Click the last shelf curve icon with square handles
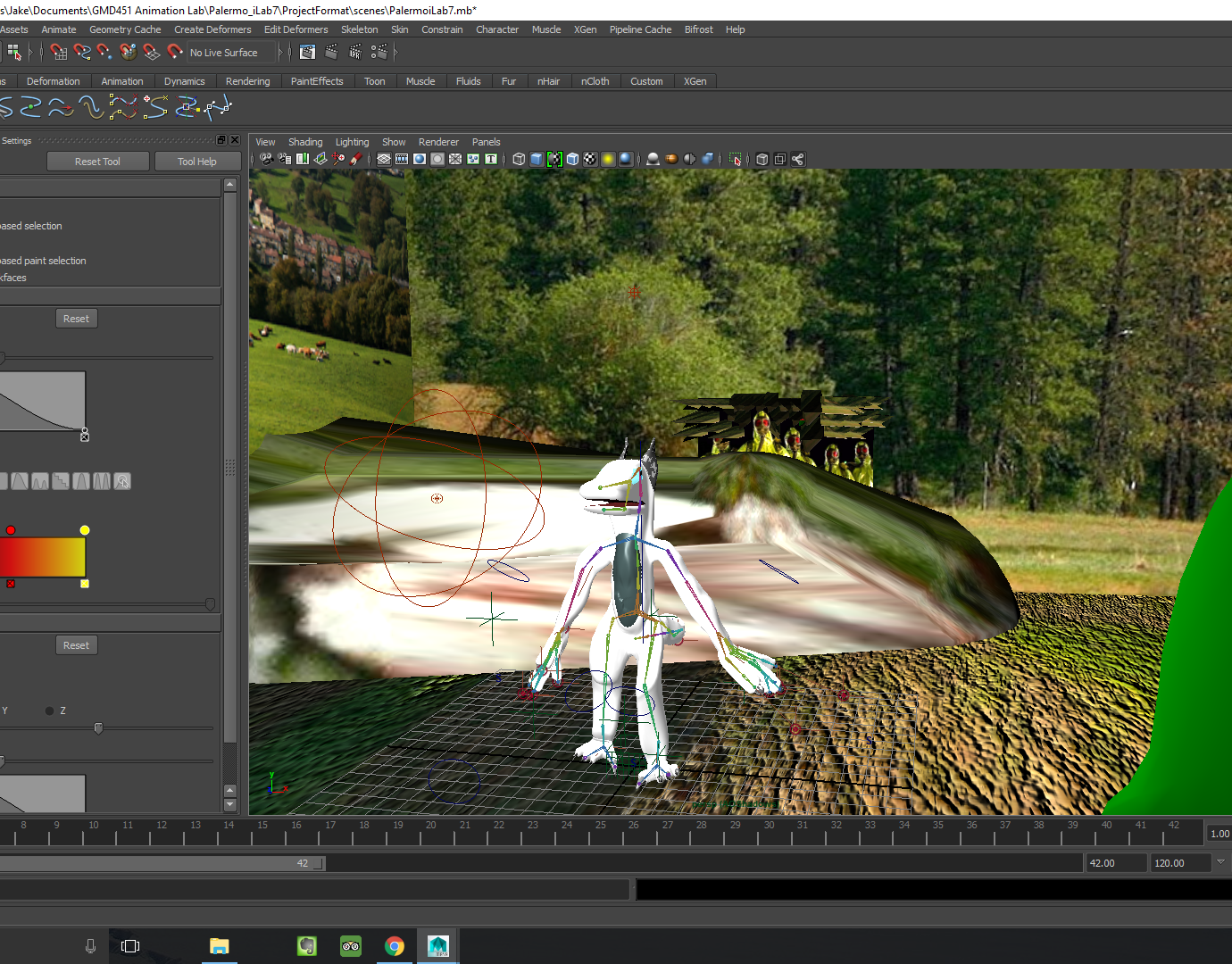Image resolution: width=1232 pixels, height=964 pixels. pos(218,108)
